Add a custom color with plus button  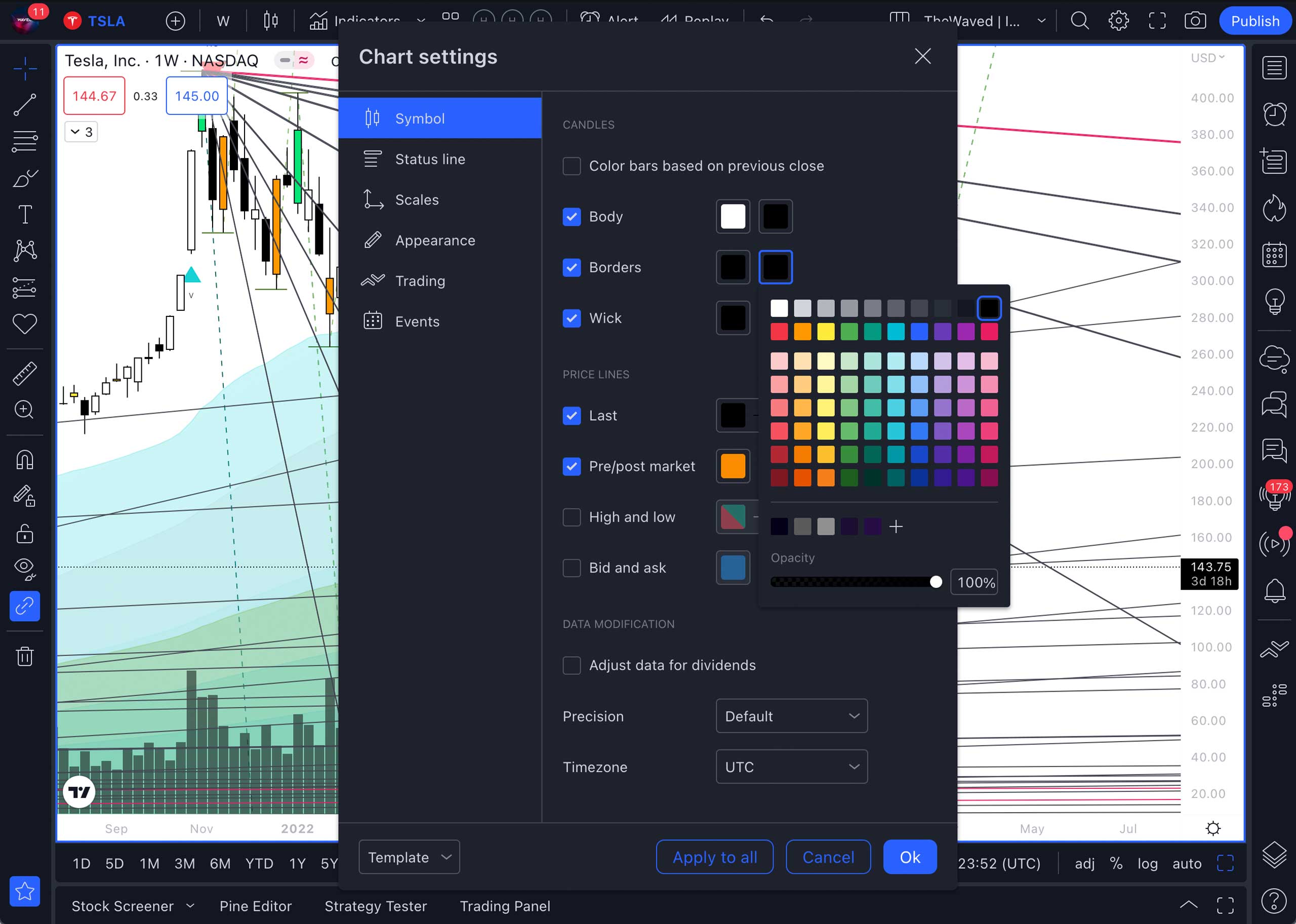[896, 527]
